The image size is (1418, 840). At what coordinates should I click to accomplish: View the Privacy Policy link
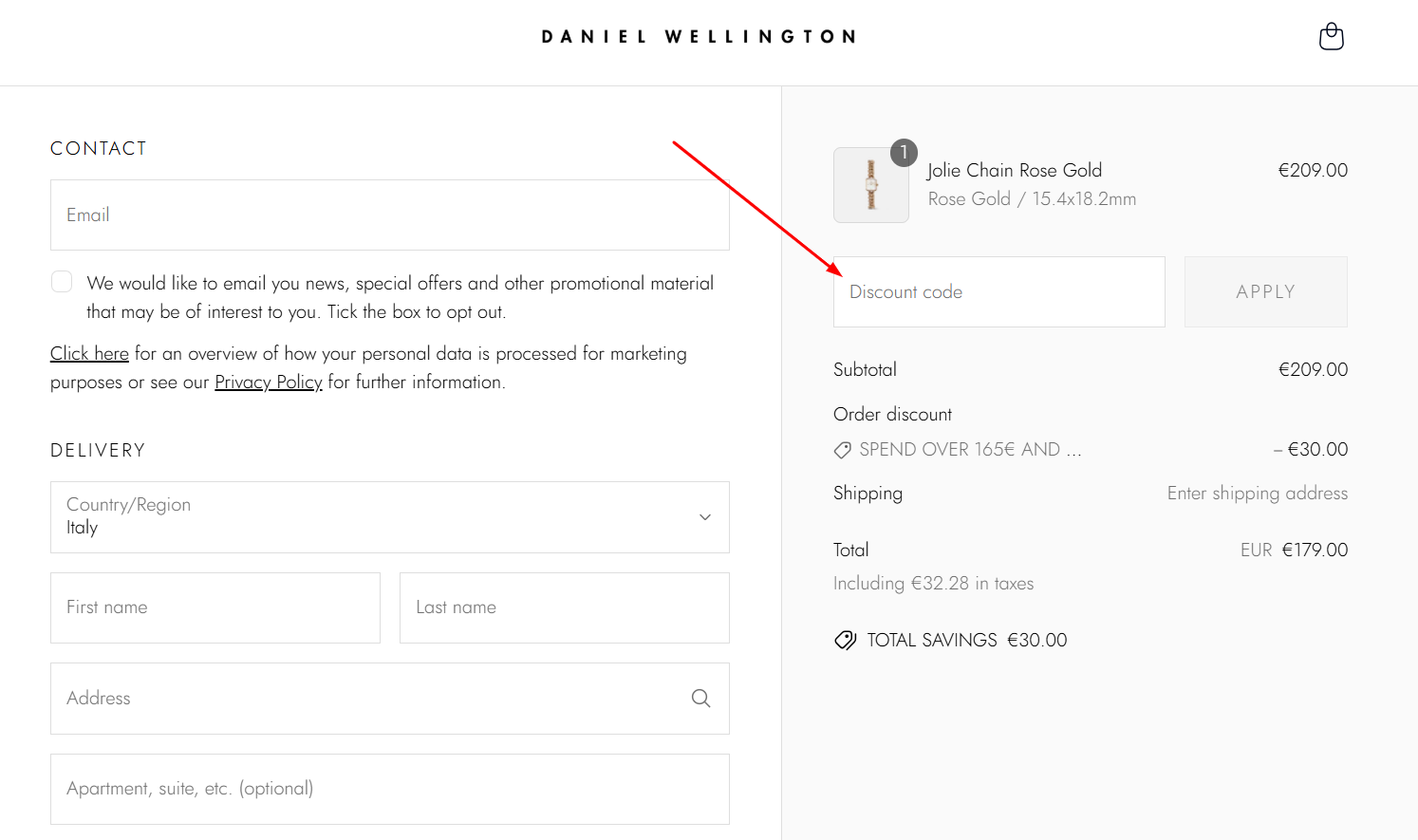point(269,382)
